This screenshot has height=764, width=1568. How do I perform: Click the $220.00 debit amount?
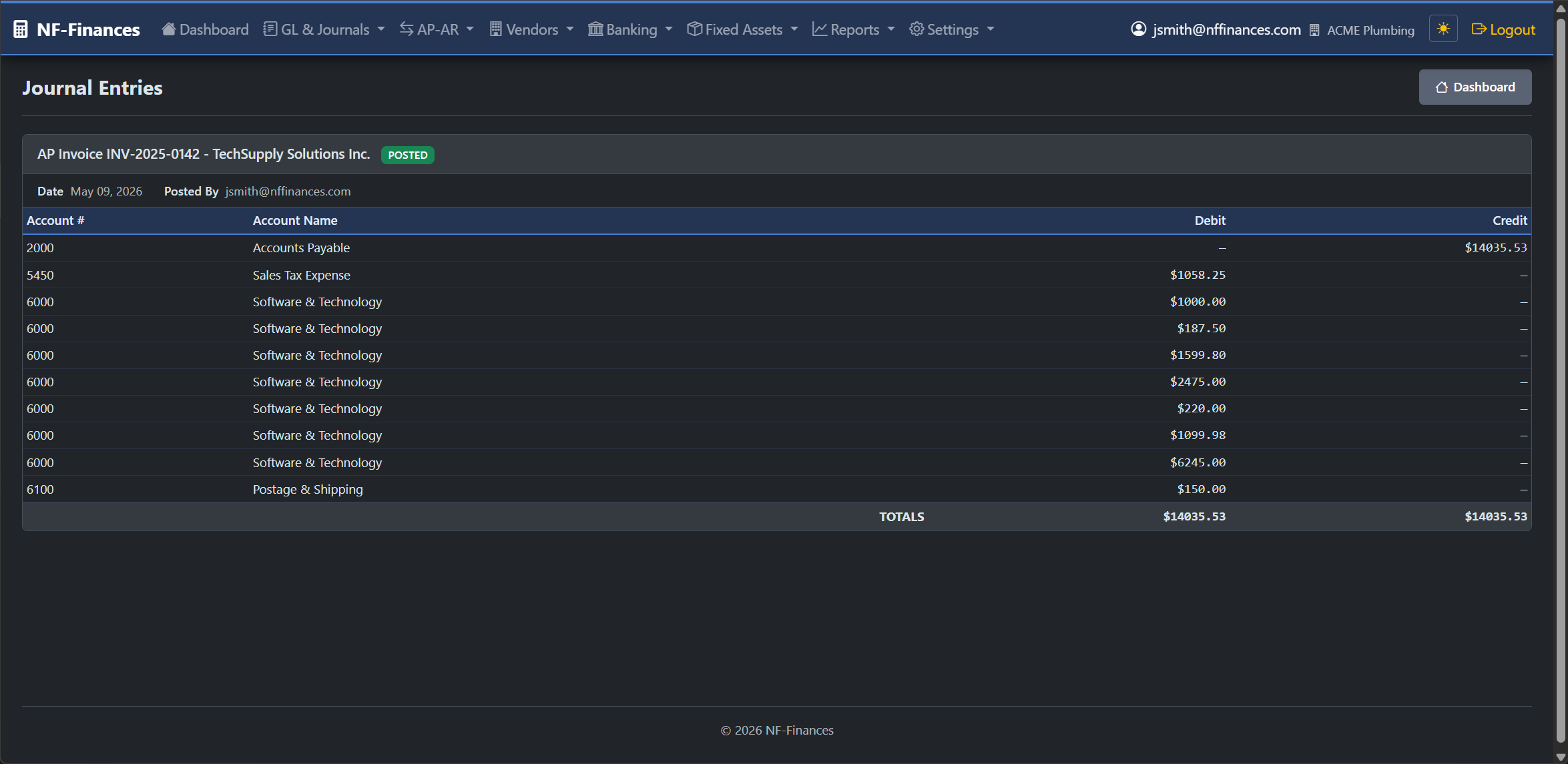click(x=1202, y=408)
